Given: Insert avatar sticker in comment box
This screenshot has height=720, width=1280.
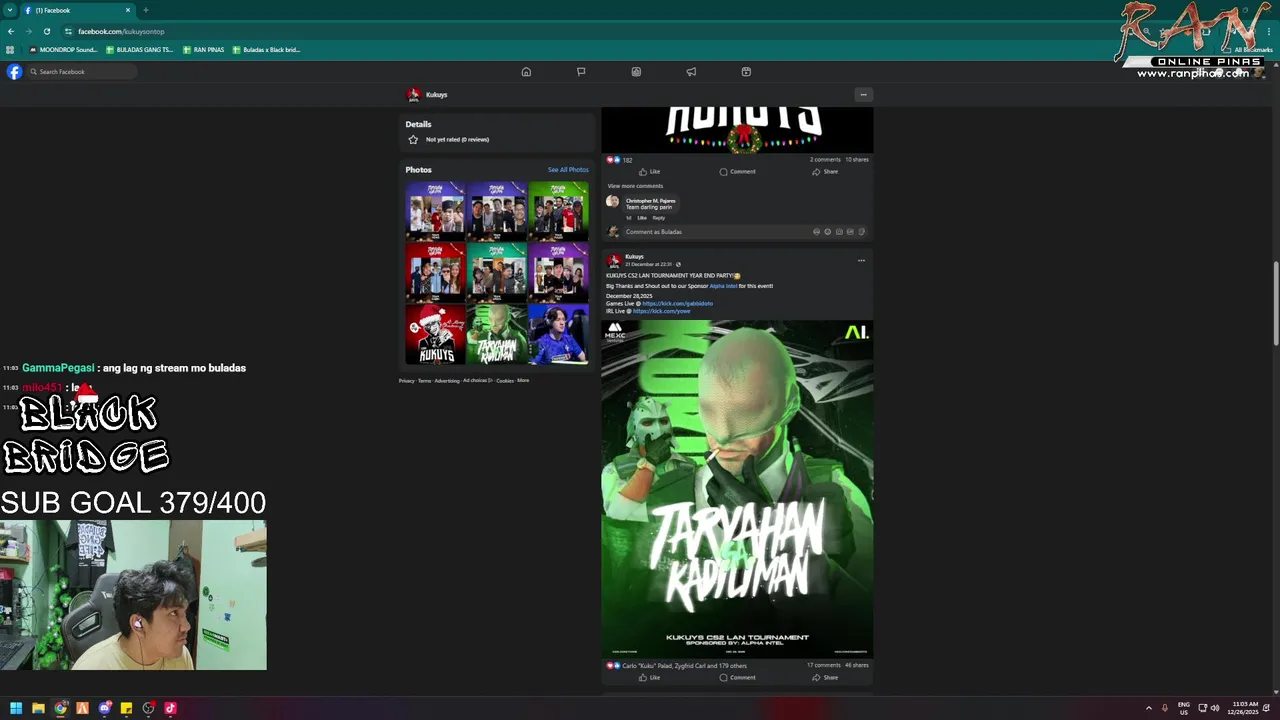Looking at the screenshot, I should (816, 232).
